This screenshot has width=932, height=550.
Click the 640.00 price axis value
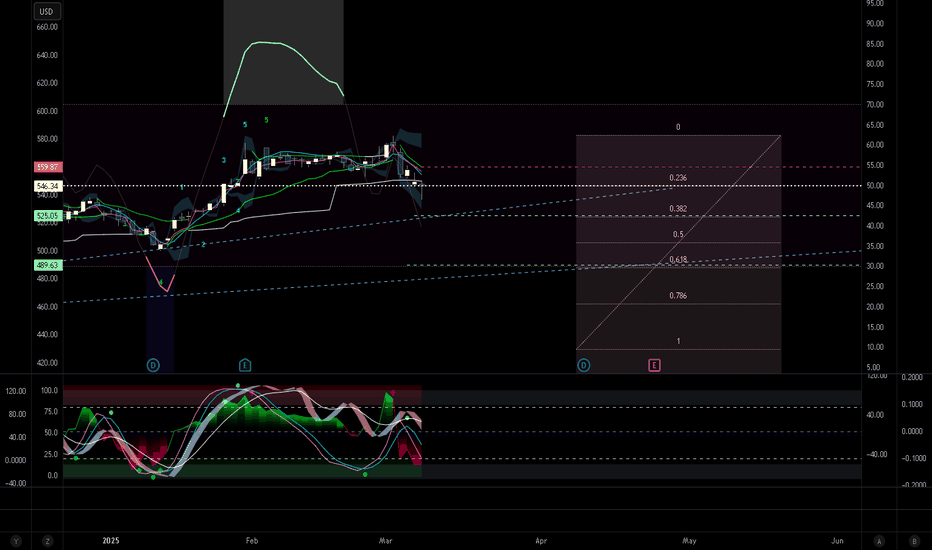(47, 55)
